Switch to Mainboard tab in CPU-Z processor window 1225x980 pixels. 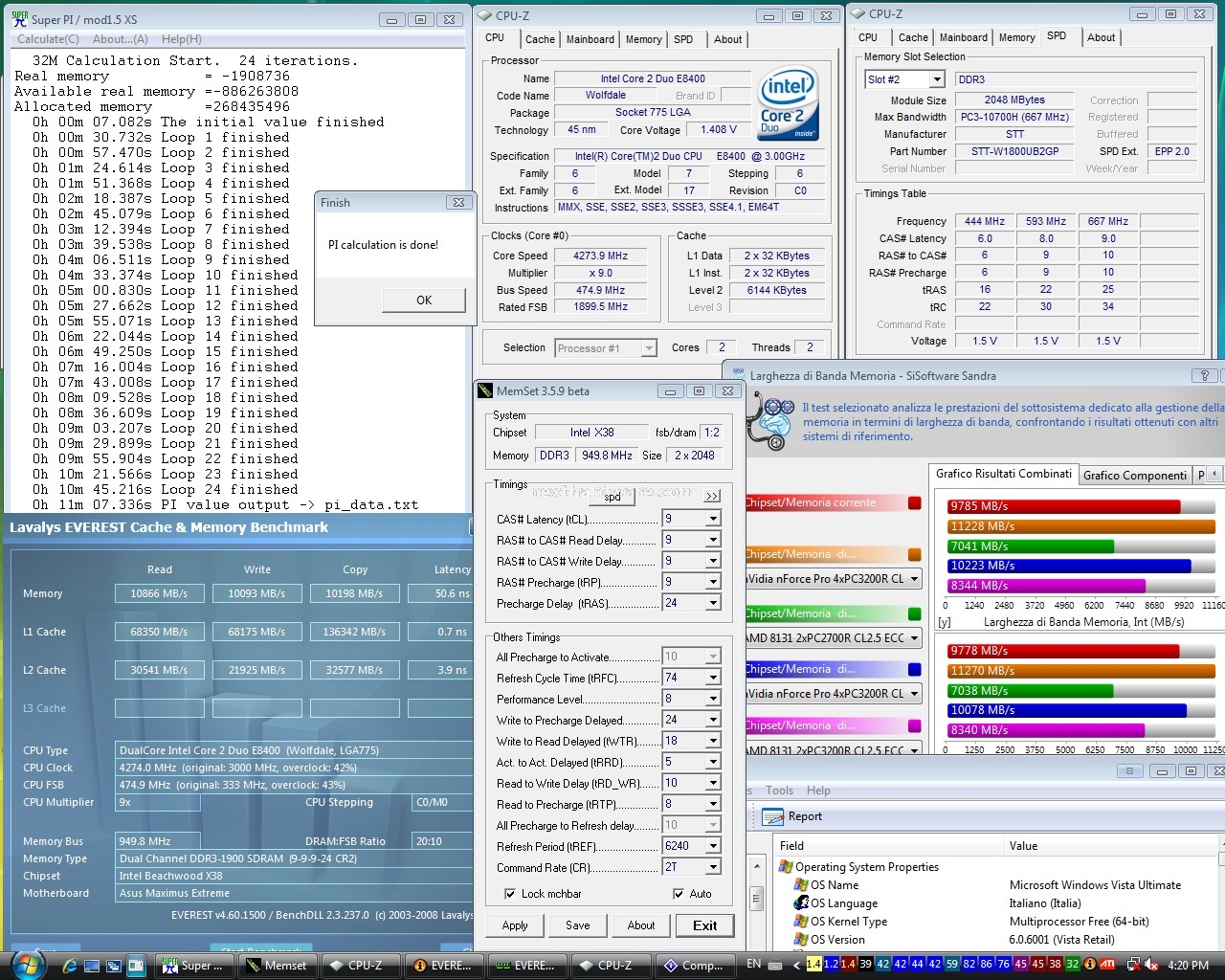[x=590, y=39]
